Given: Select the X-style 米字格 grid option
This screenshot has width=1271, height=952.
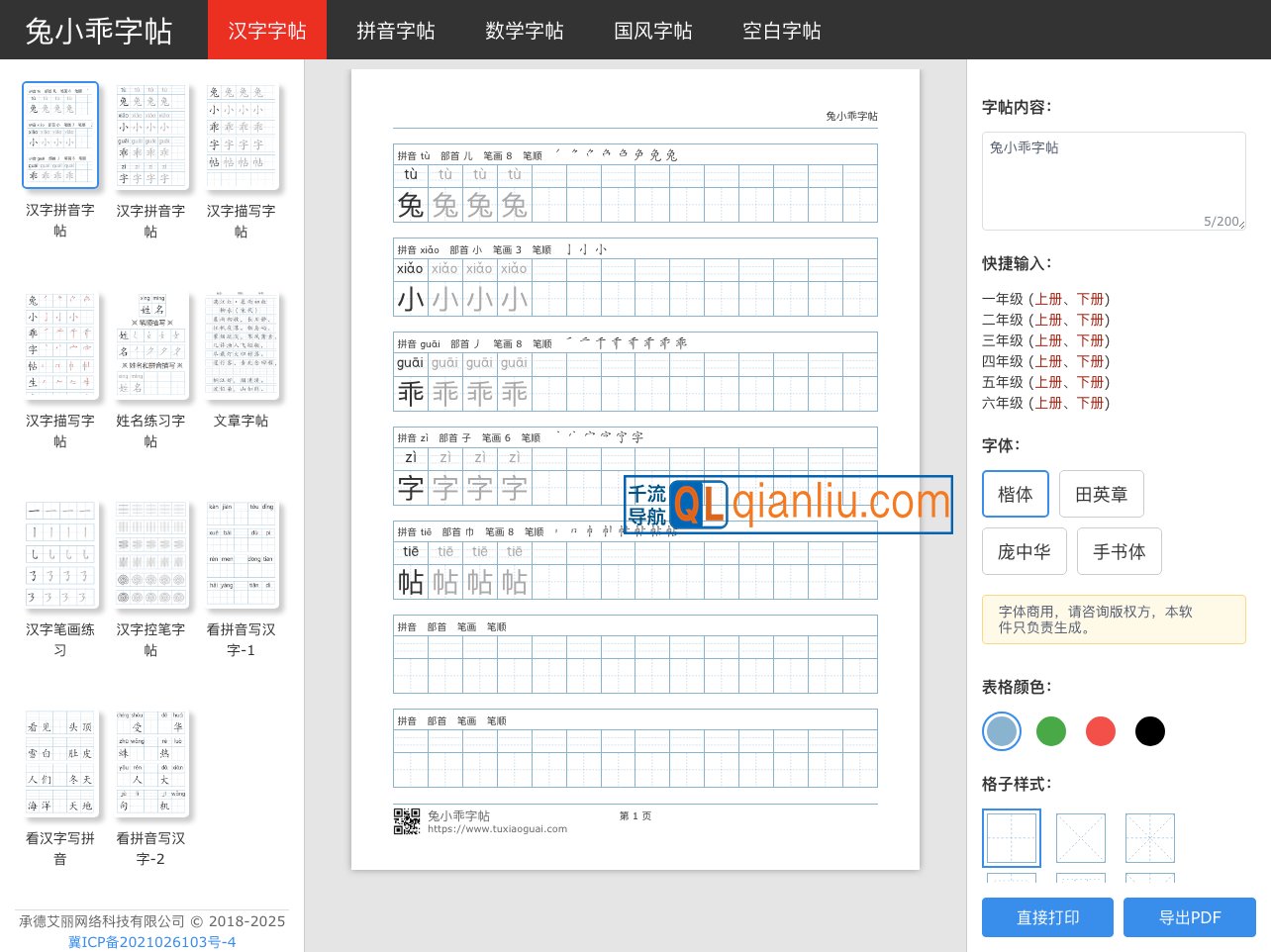Looking at the screenshot, I should [1080, 837].
